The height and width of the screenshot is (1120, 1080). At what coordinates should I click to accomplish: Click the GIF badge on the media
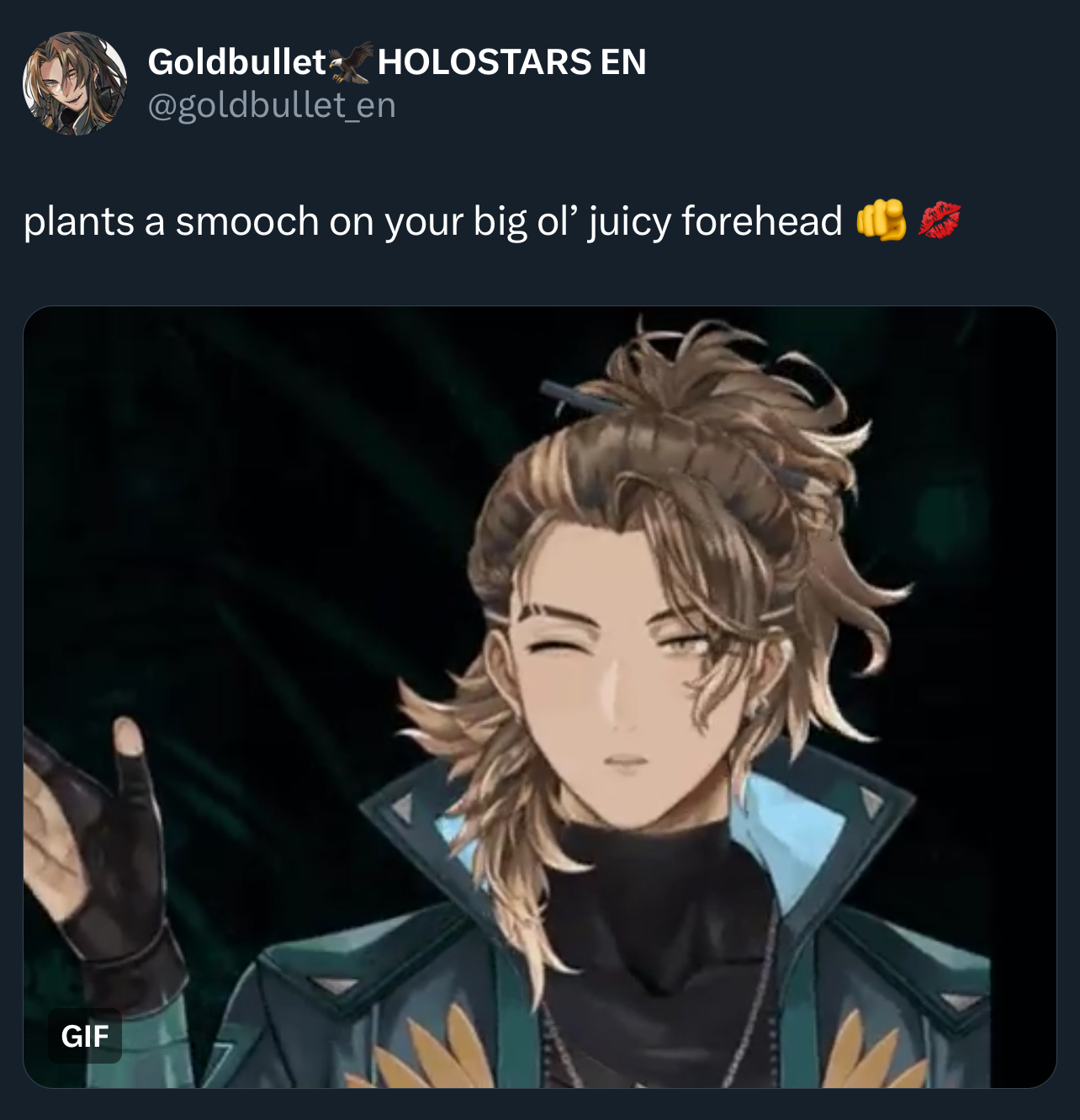pyautogui.click(x=85, y=1036)
